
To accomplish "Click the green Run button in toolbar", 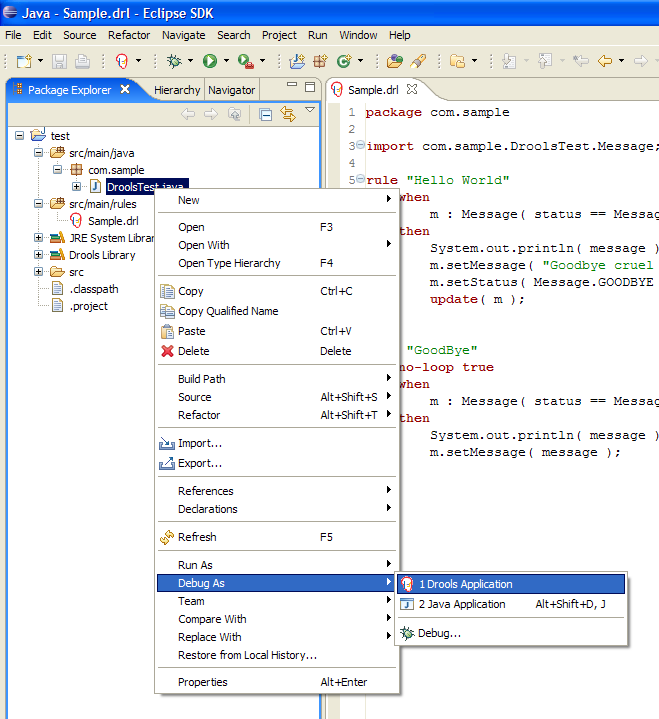I will click(210, 61).
